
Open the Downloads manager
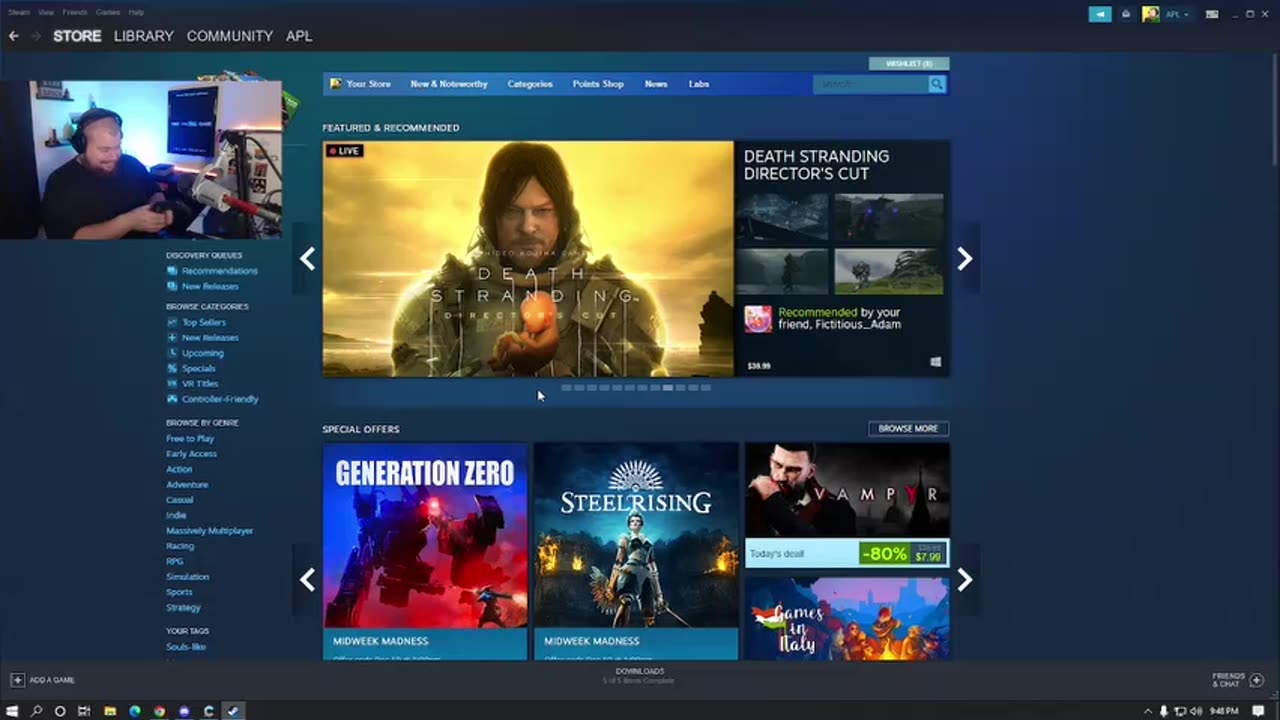tap(640, 676)
